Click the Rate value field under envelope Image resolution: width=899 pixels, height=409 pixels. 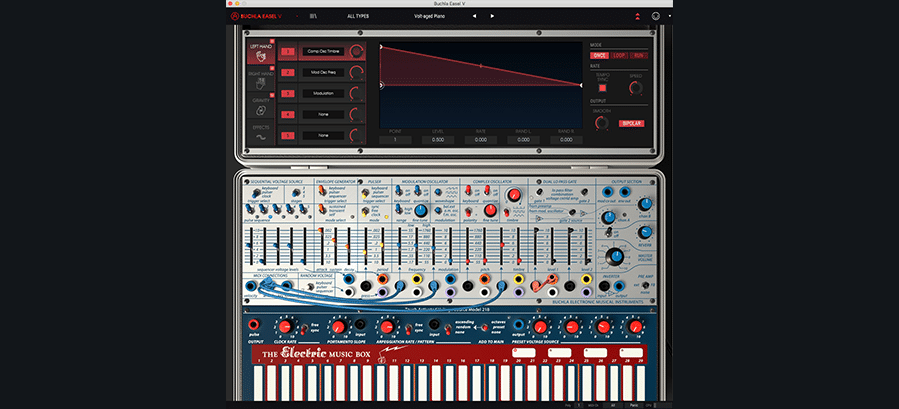click(x=480, y=139)
